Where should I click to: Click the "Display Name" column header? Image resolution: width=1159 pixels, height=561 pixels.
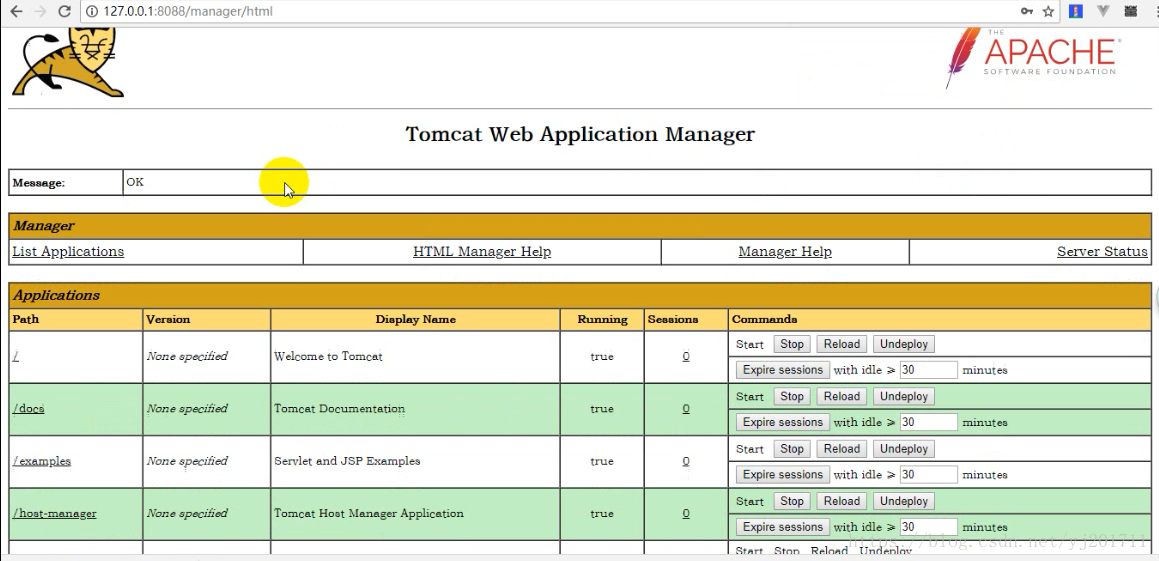tap(415, 319)
